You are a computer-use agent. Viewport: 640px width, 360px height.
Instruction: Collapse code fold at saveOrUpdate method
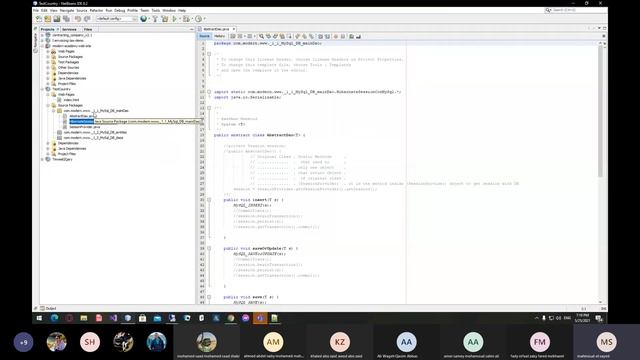(209, 249)
